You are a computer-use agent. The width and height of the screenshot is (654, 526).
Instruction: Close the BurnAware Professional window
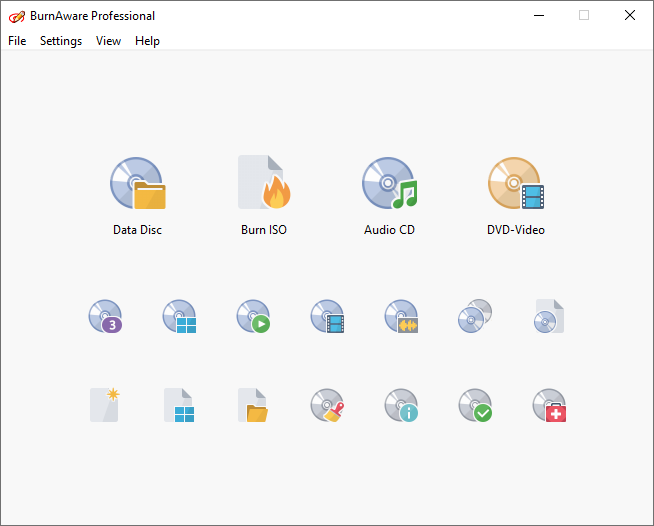point(630,15)
